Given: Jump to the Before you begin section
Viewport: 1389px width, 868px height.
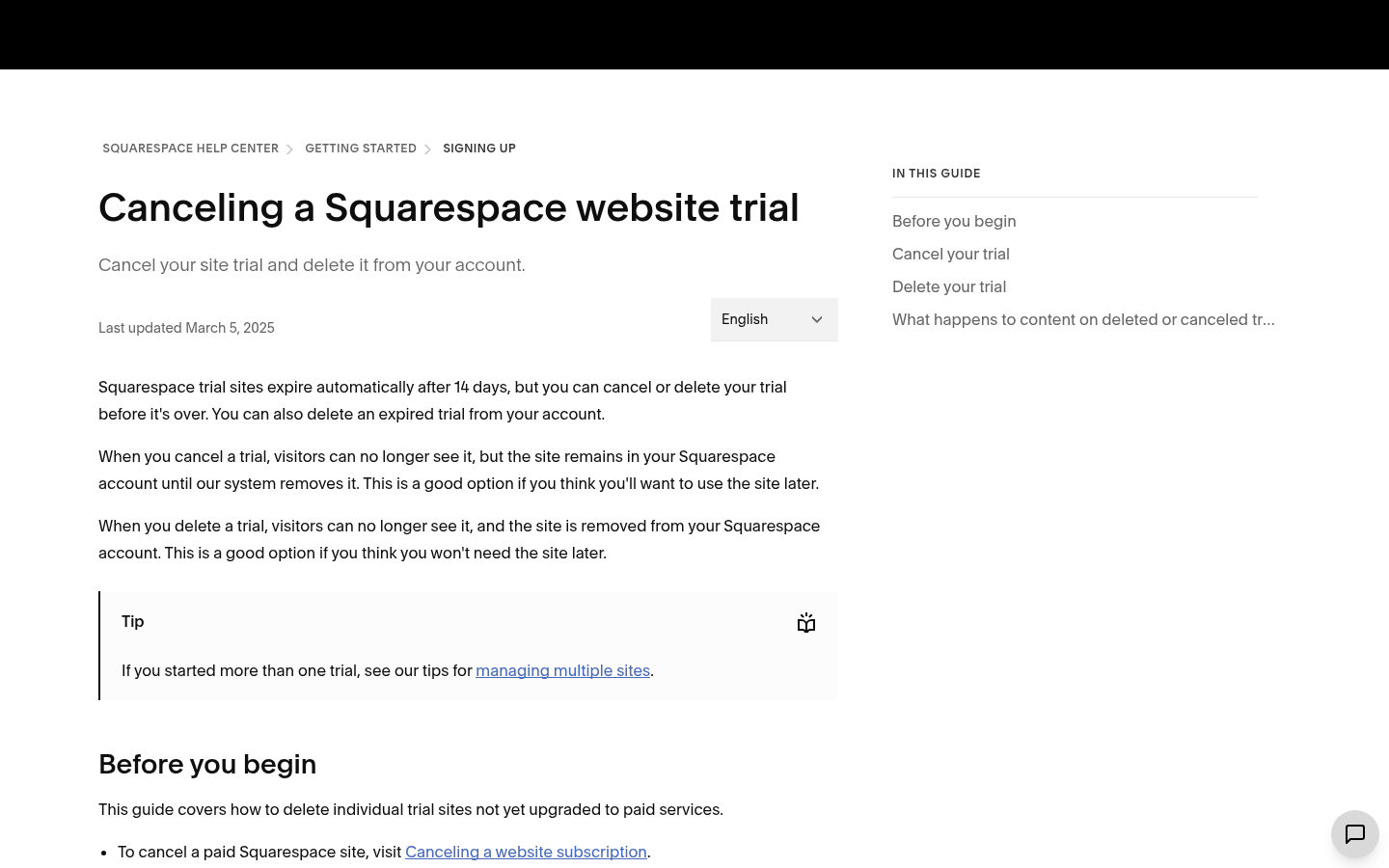Looking at the screenshot, I should click(954, 221).
